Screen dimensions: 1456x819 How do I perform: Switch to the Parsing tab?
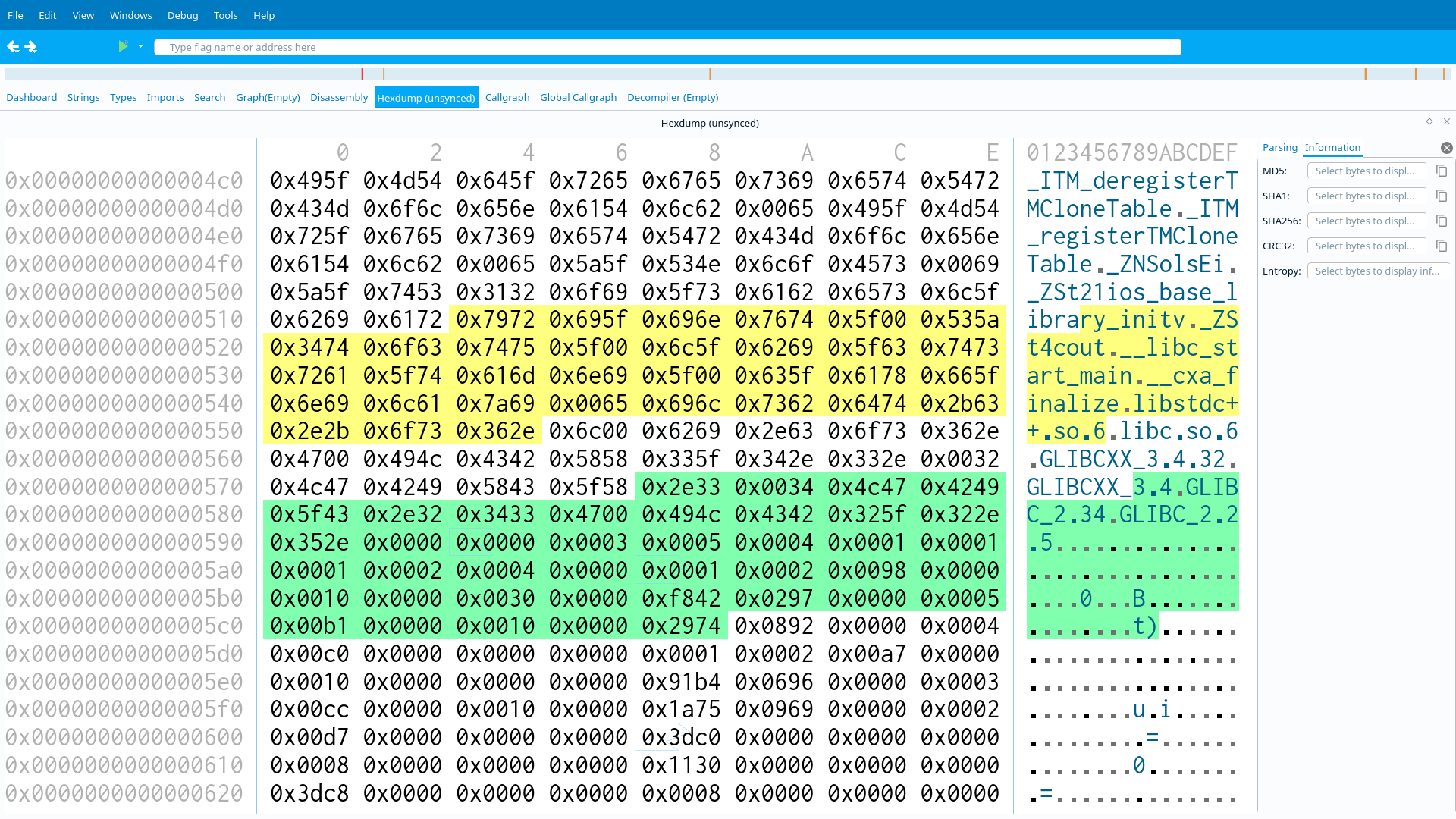click(1279, 148)
